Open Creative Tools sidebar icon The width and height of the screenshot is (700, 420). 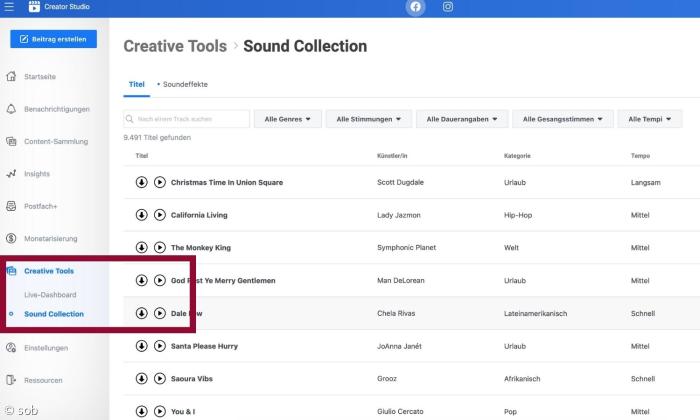(12, 270)
